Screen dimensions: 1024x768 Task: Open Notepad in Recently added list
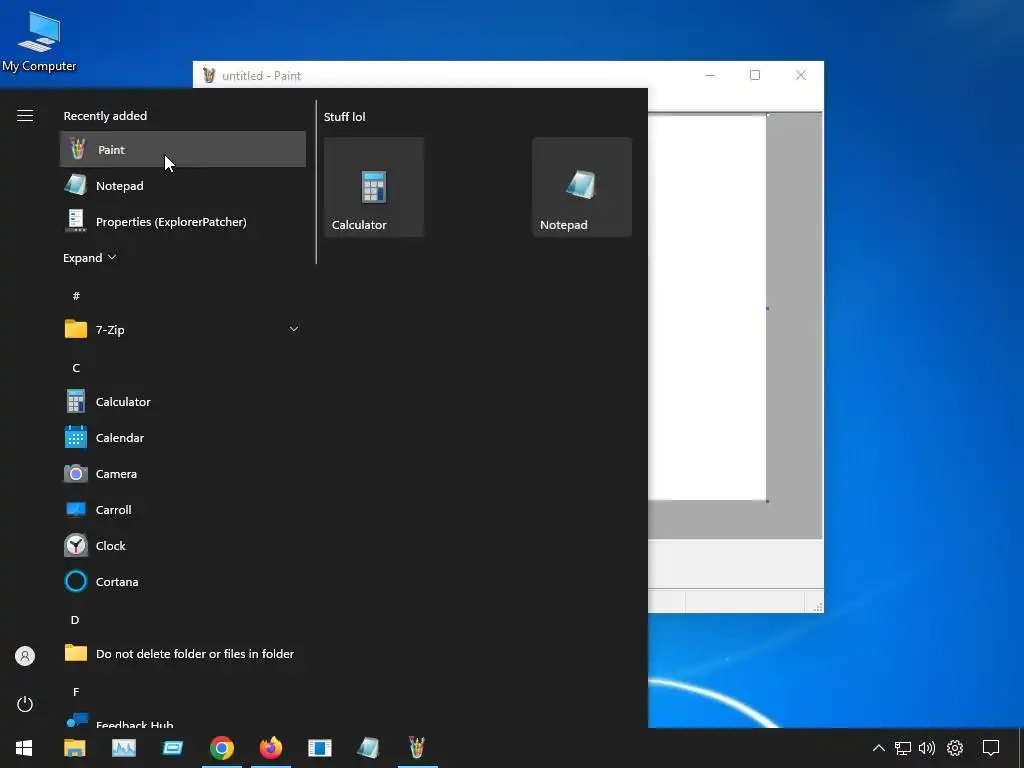[183, 185]
